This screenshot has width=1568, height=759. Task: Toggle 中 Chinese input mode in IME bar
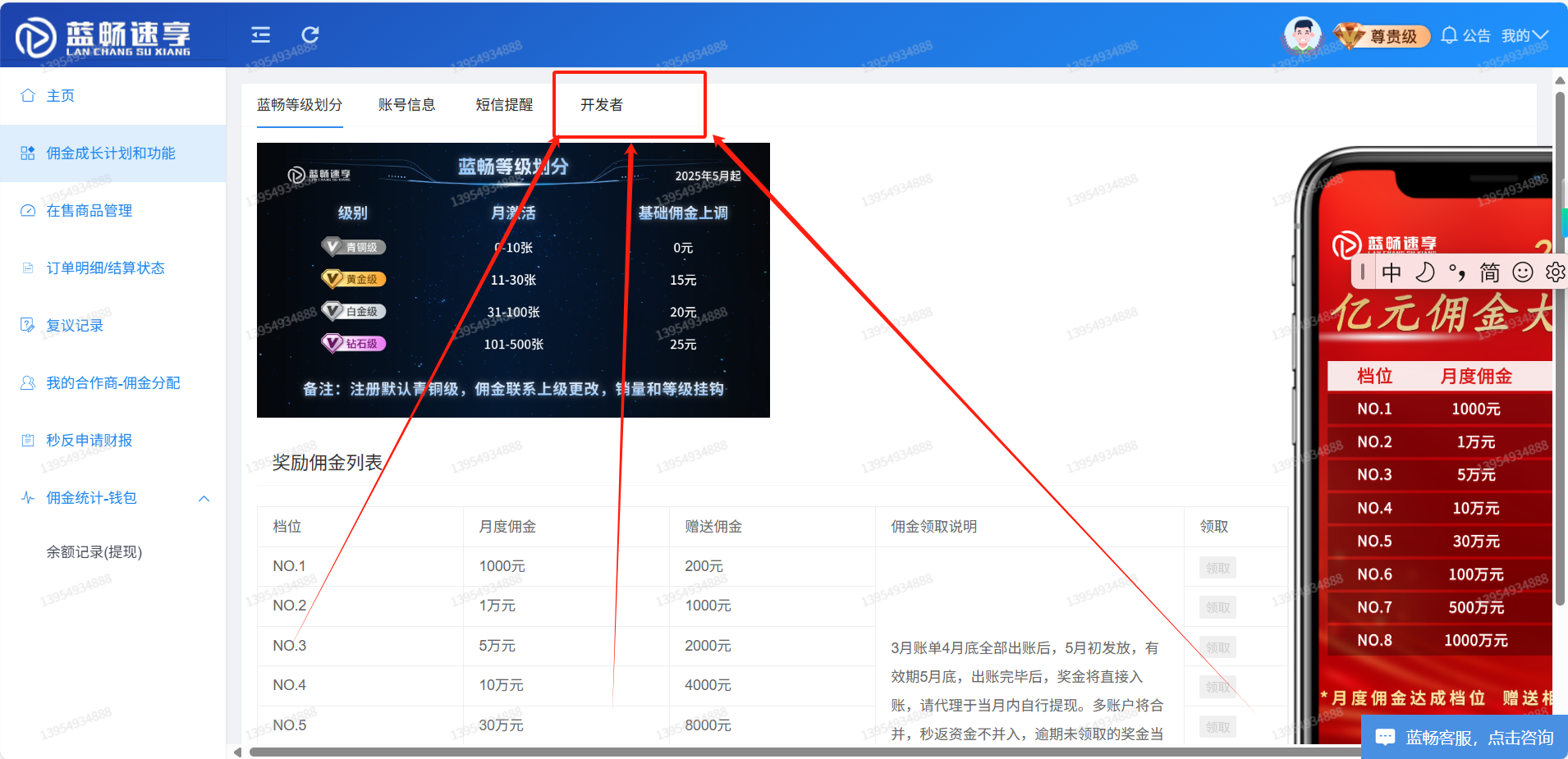click(x=1391, y=272)
